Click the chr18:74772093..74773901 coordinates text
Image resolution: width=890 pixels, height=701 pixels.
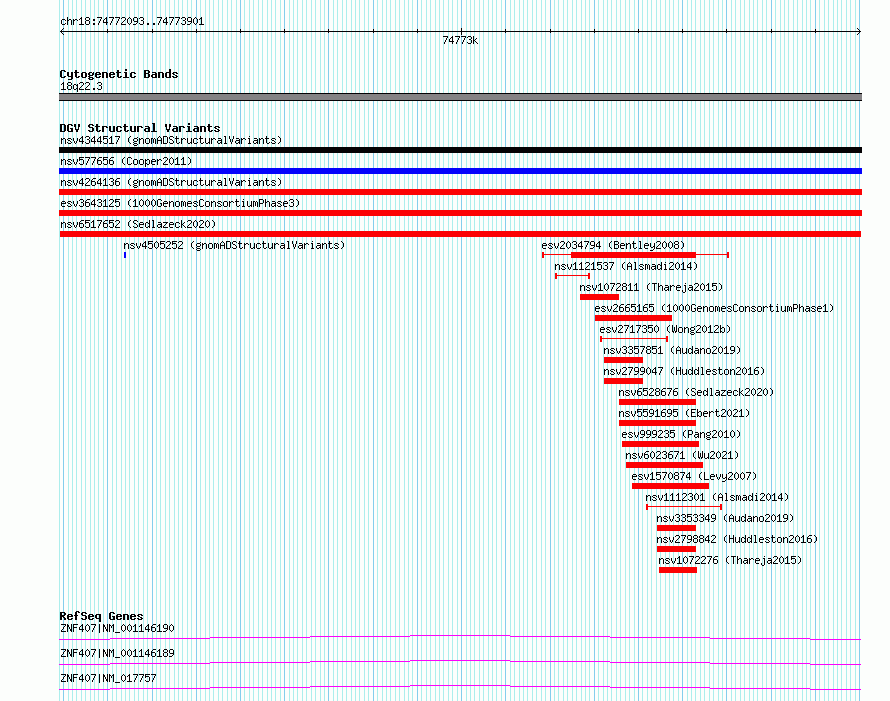[x=132, y=22]
